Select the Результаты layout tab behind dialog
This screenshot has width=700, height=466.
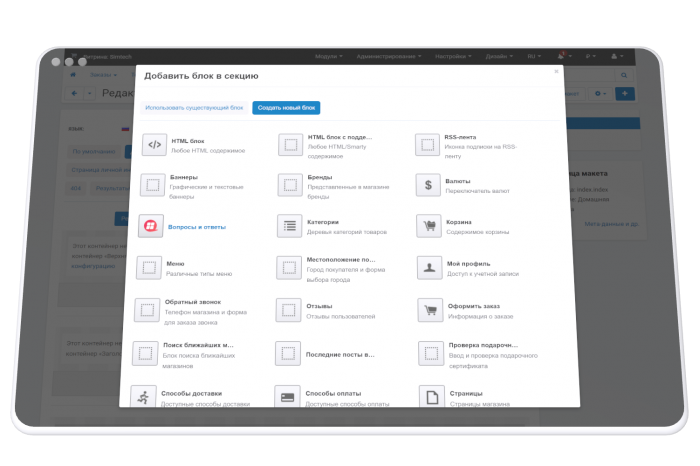click(x=111, y=188)
